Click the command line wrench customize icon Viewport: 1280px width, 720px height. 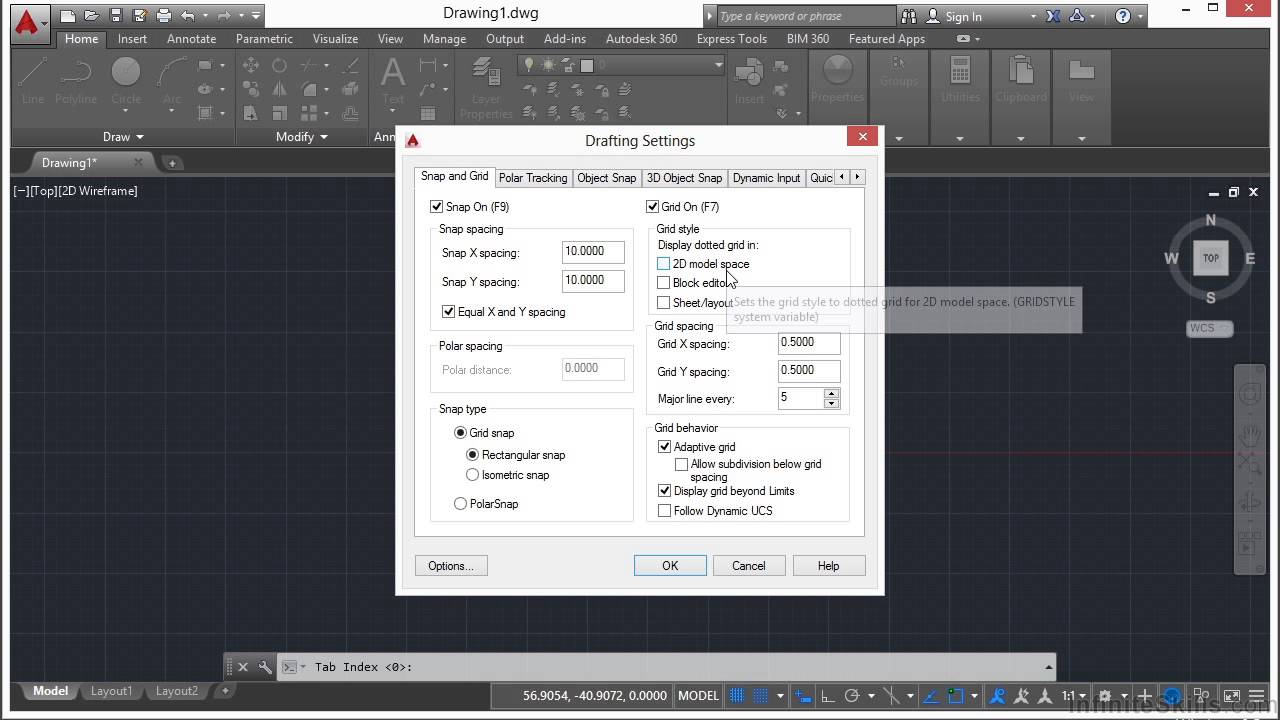pos(265,667)
